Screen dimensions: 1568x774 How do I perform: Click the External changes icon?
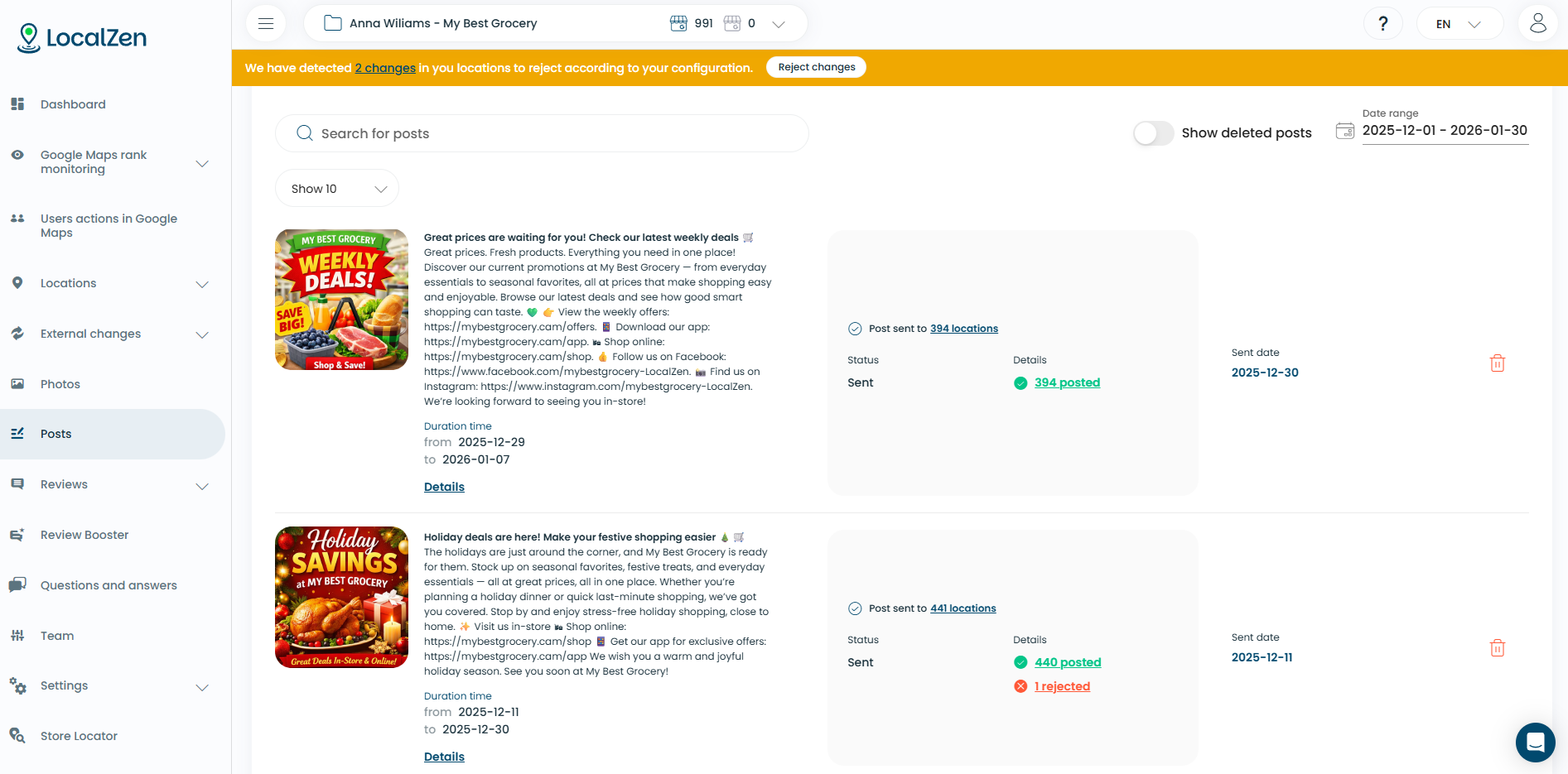[x=17, y=334]
